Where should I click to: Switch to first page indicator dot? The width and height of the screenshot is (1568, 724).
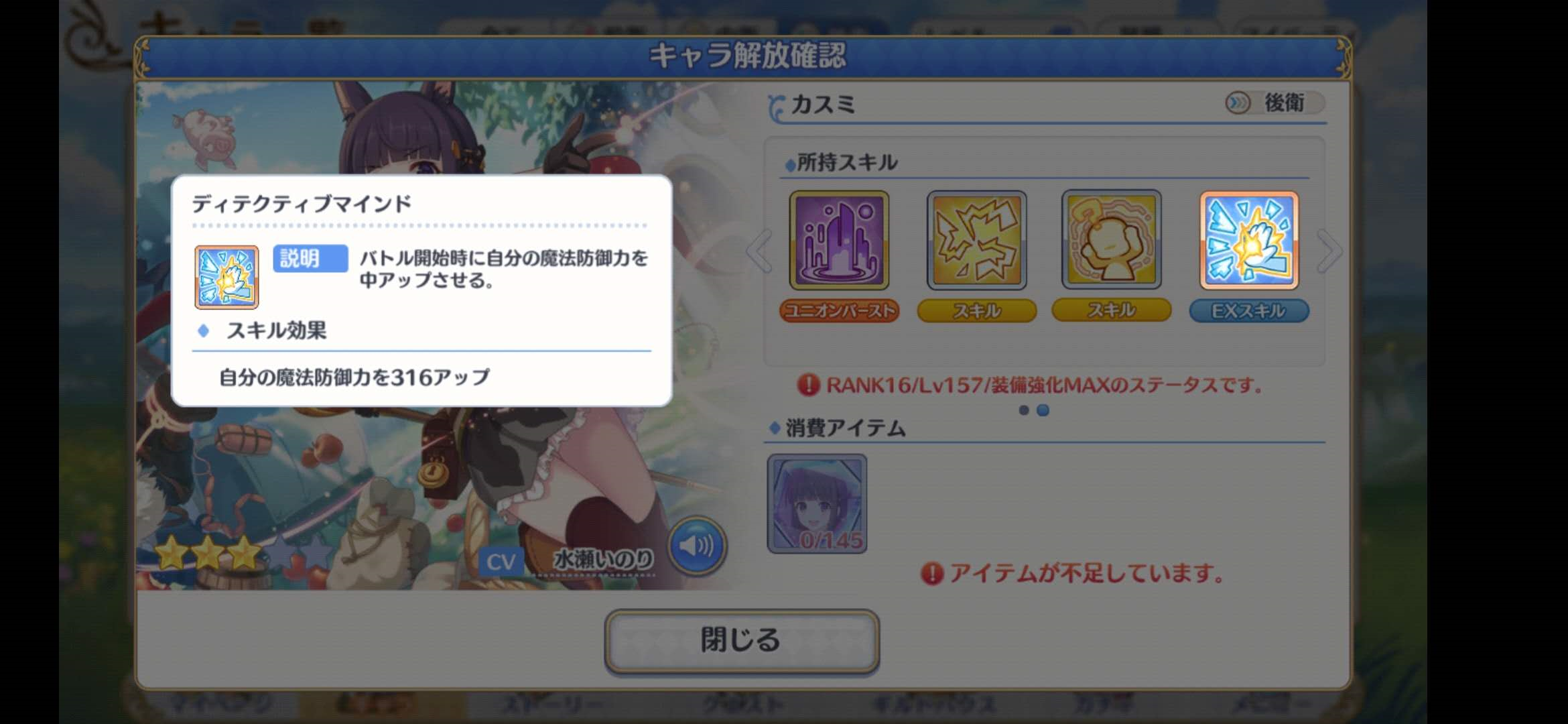coord(1023,410)
